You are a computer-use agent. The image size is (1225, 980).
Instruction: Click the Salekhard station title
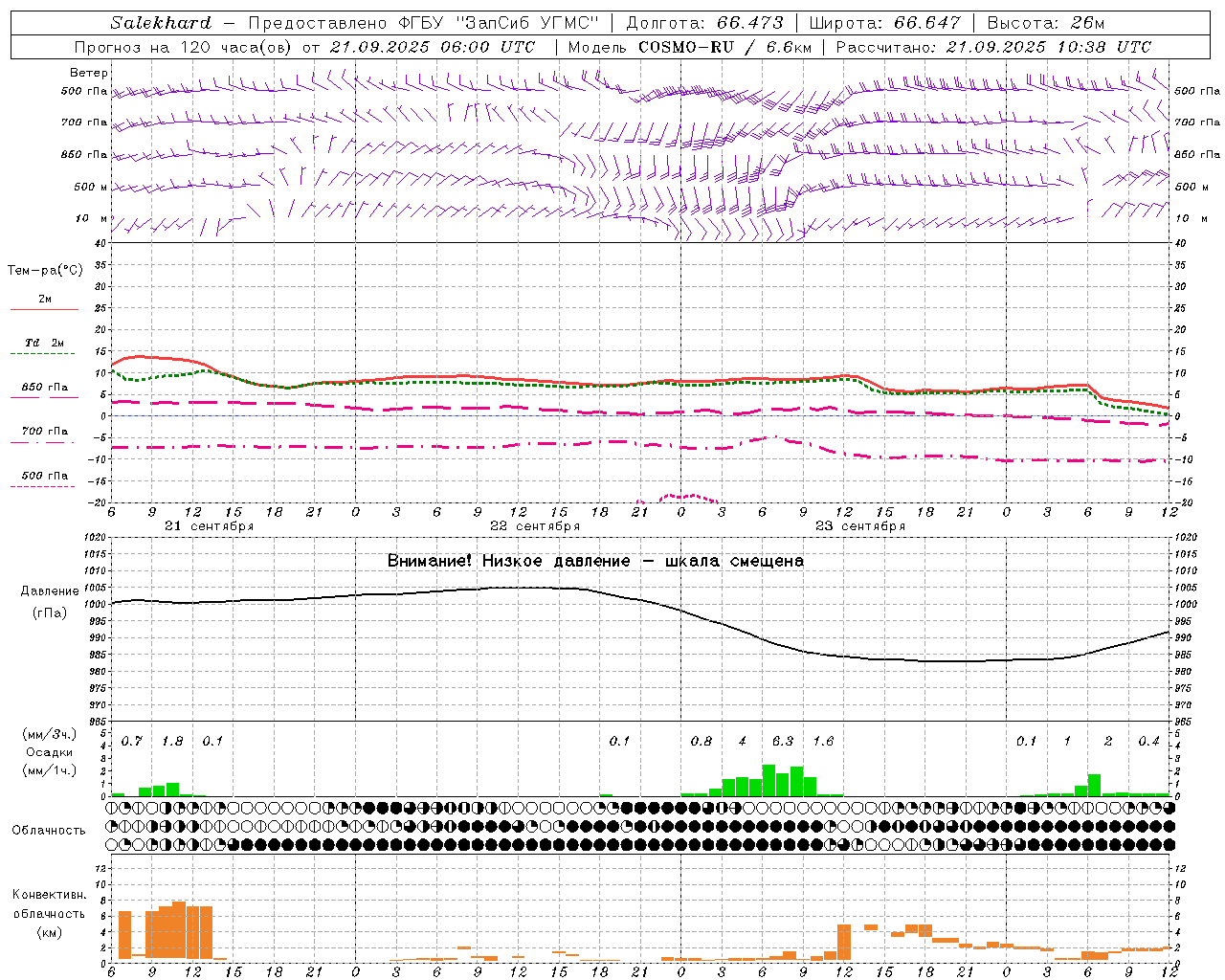[x=160, y=23]
